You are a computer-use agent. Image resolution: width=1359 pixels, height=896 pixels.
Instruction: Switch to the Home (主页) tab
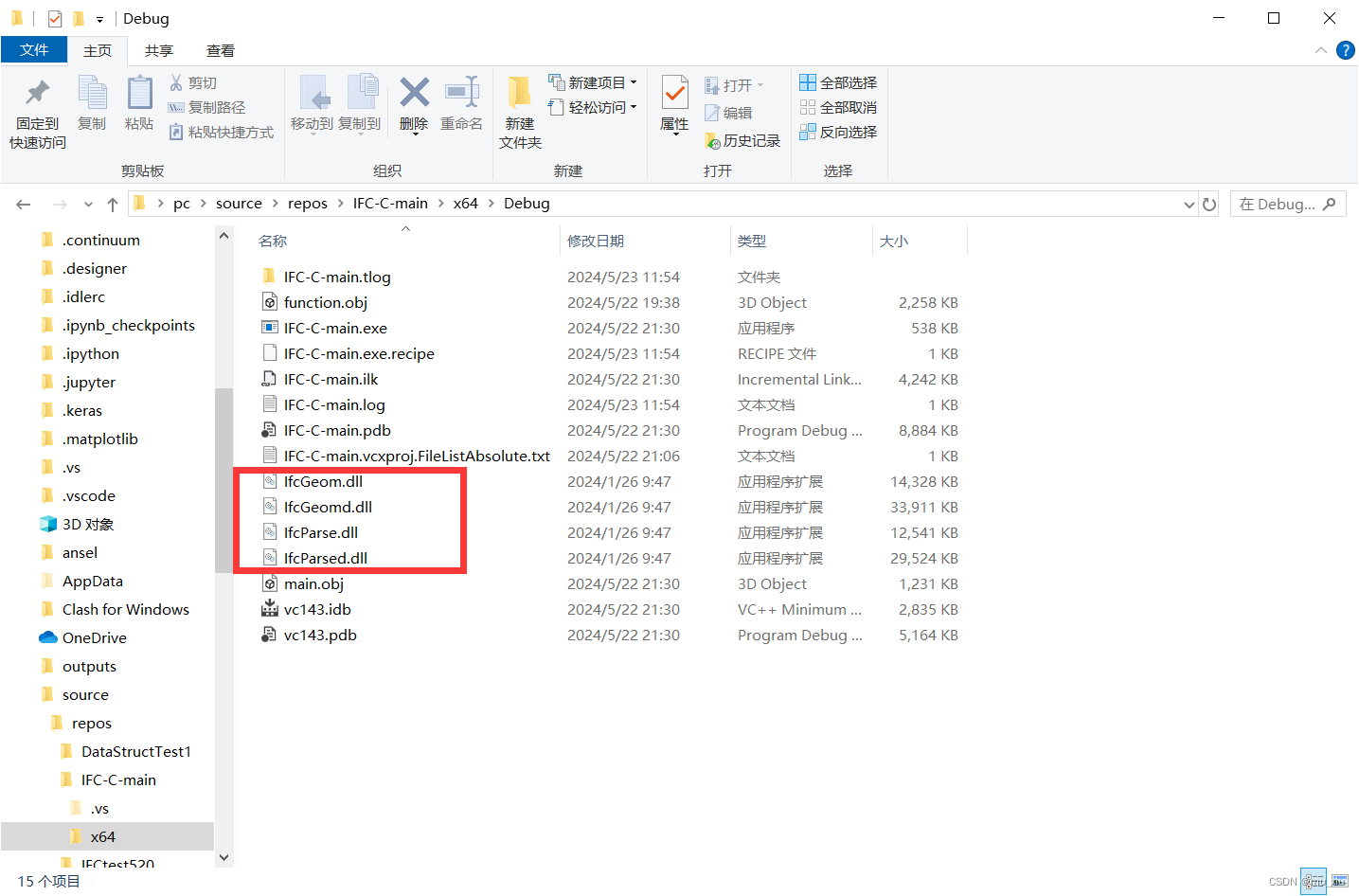click(98, 51)
